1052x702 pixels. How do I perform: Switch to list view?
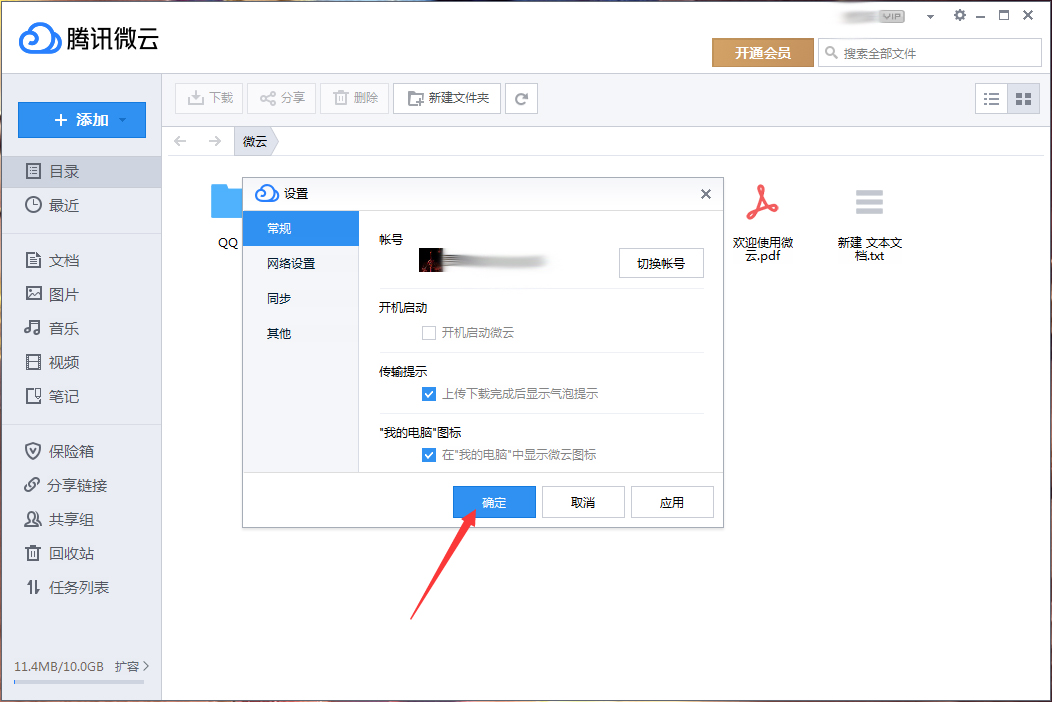tap(991, 98)
